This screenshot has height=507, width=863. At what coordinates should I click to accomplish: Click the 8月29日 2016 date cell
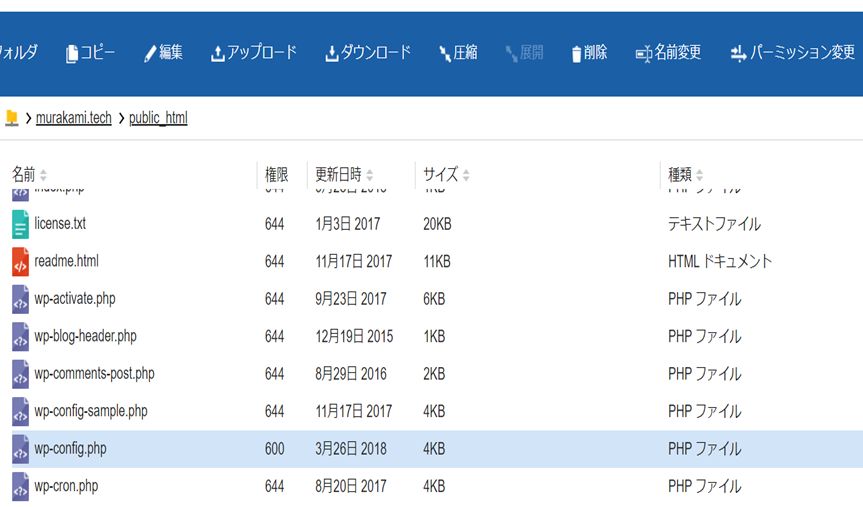[x=351, y=374]
